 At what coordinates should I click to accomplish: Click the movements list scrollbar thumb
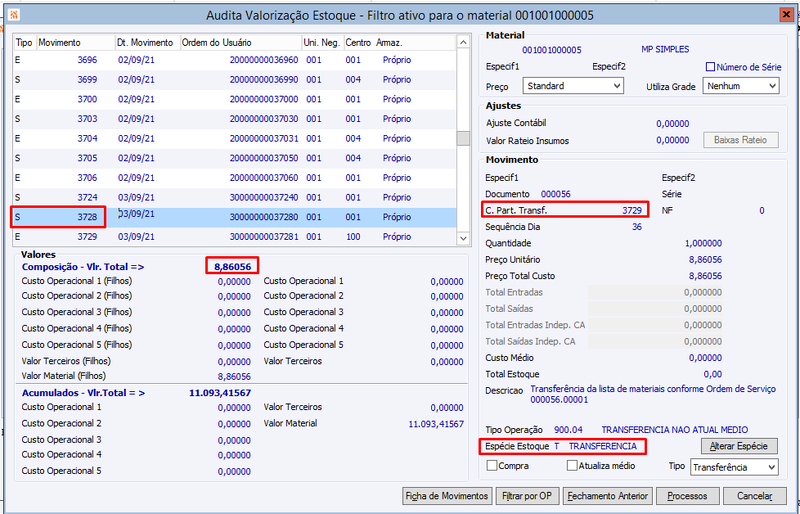pyautogui.click(x=463, y=138)
